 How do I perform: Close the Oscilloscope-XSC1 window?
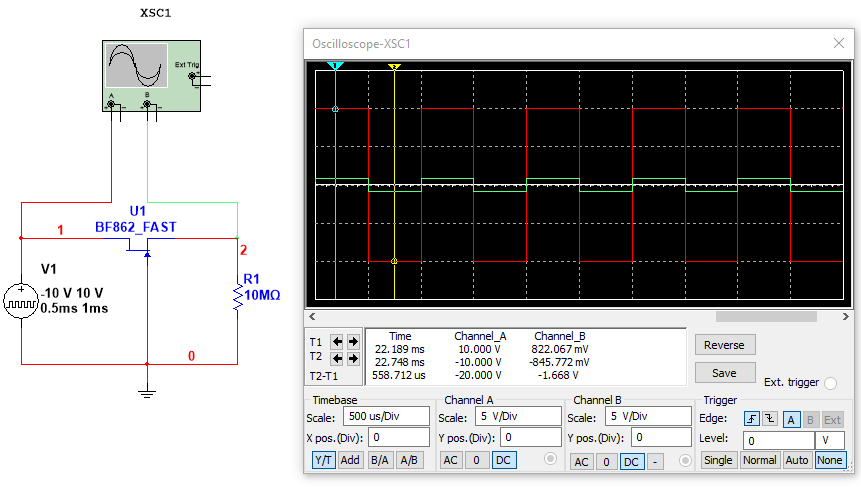838,43
